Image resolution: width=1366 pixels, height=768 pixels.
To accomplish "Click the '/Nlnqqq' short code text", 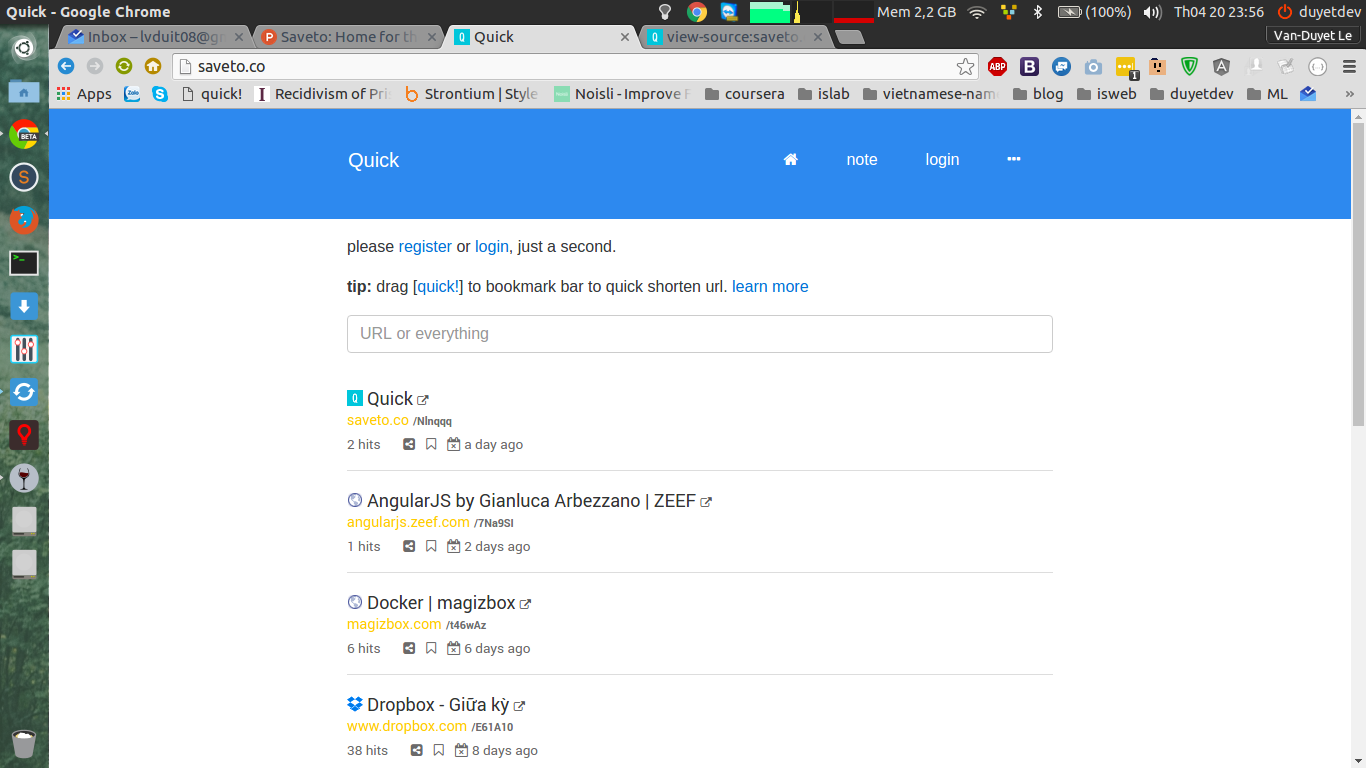I will click(432, 421).
